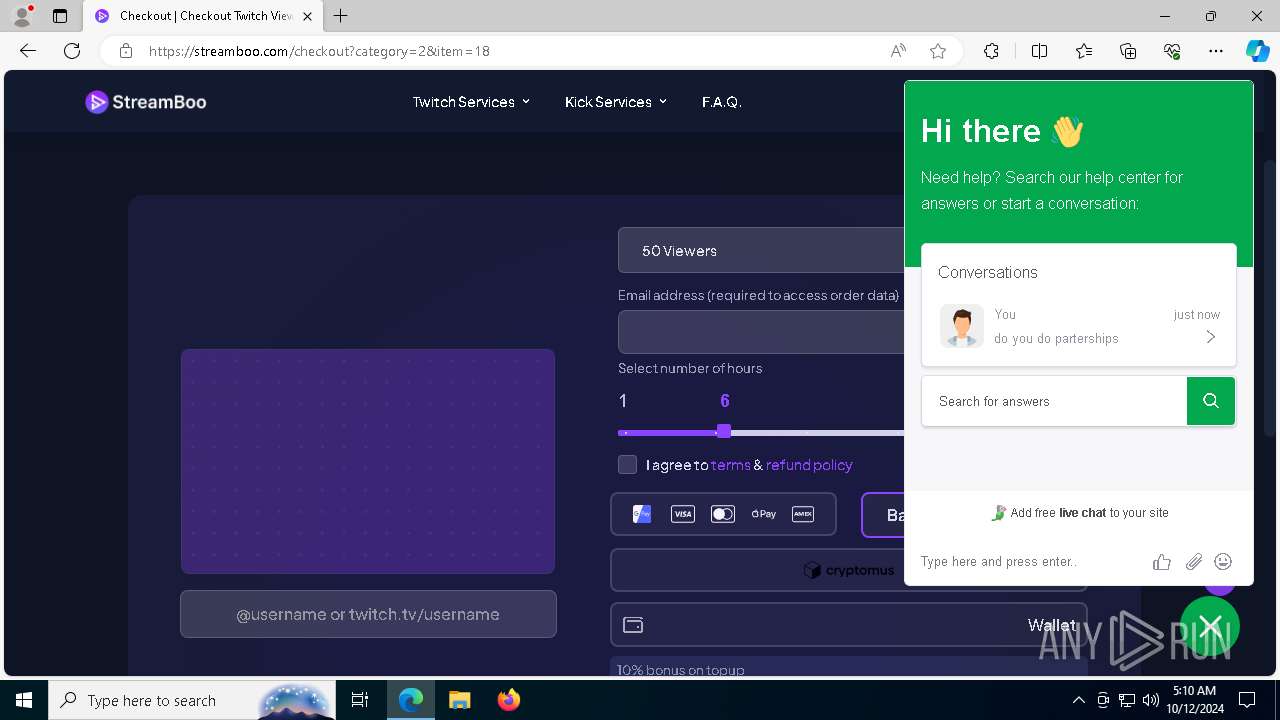
Task: Open Collections
Action: (1128, 51)
